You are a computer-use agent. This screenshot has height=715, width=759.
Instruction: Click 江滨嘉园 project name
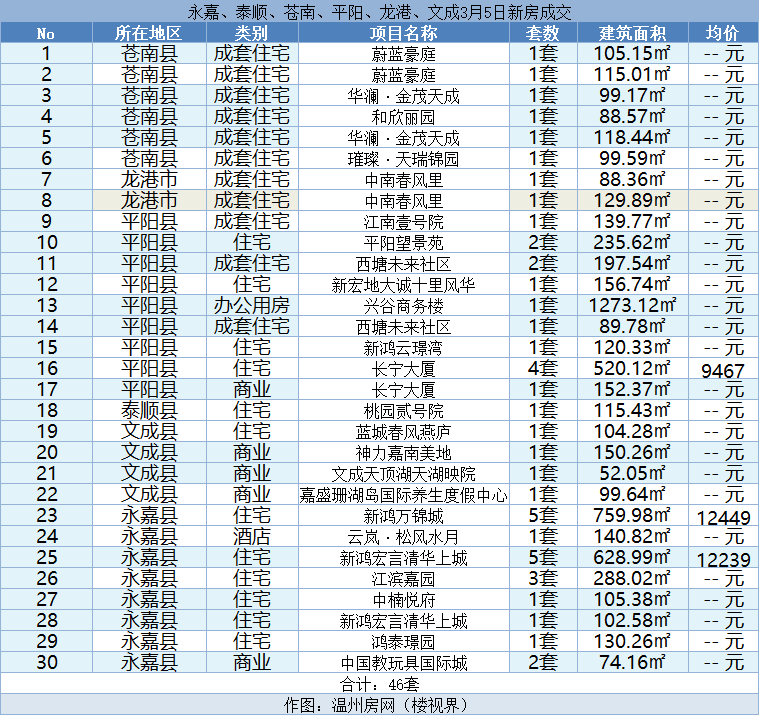click(x=404, y=578)
